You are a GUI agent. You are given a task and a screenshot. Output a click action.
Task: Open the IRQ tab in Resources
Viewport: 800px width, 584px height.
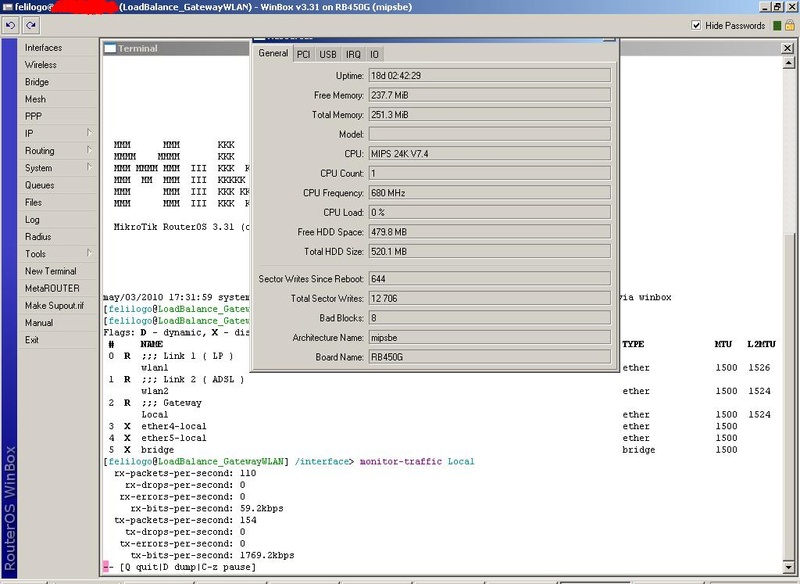coord(353,54)
